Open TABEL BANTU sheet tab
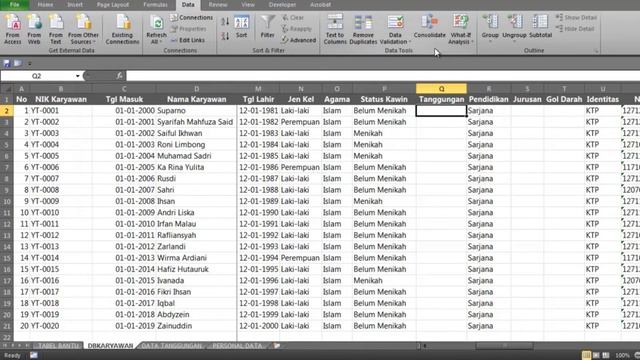 coord(59,346)
